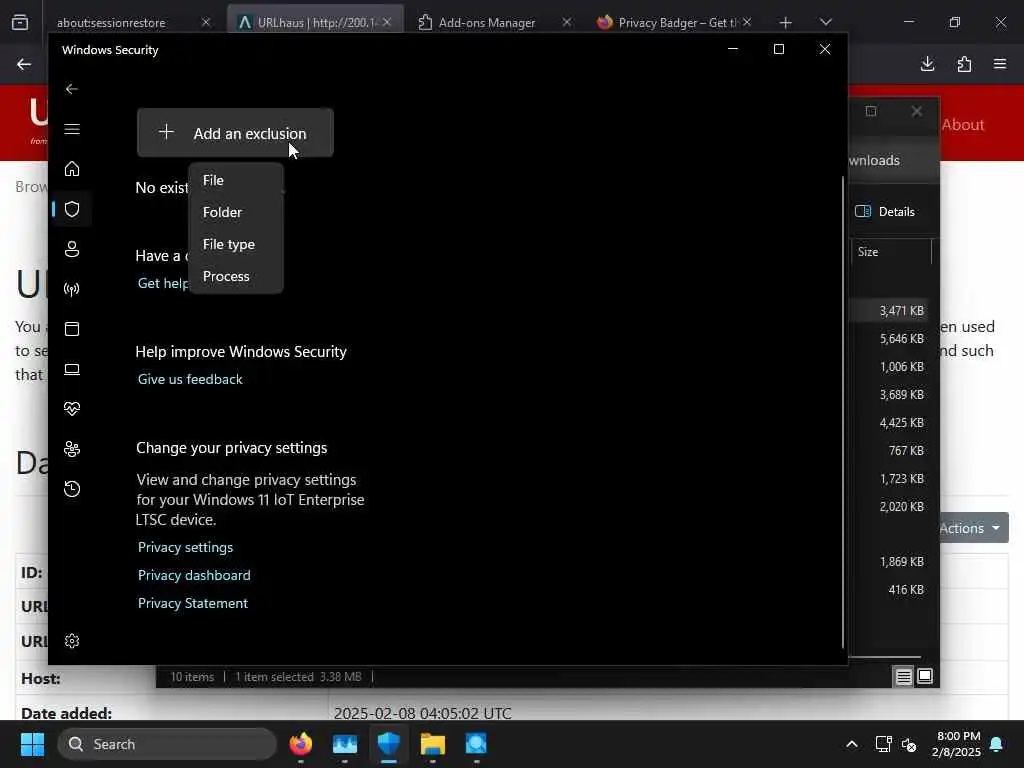Close the about:sessionrestore tab
Viewport: 1024px width, 768px height.
[206, 22]
